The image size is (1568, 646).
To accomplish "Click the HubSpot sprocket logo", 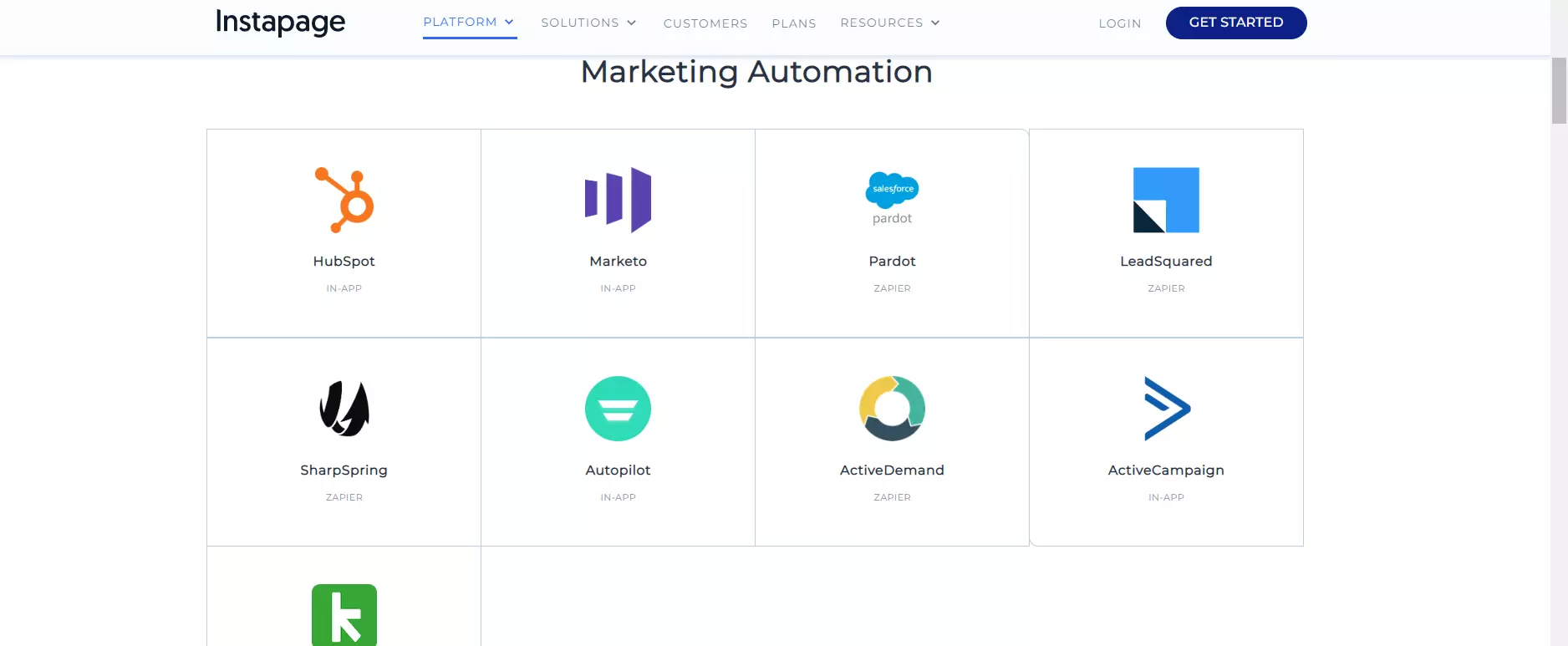I will pyautogui.click(x=344, y=200).
